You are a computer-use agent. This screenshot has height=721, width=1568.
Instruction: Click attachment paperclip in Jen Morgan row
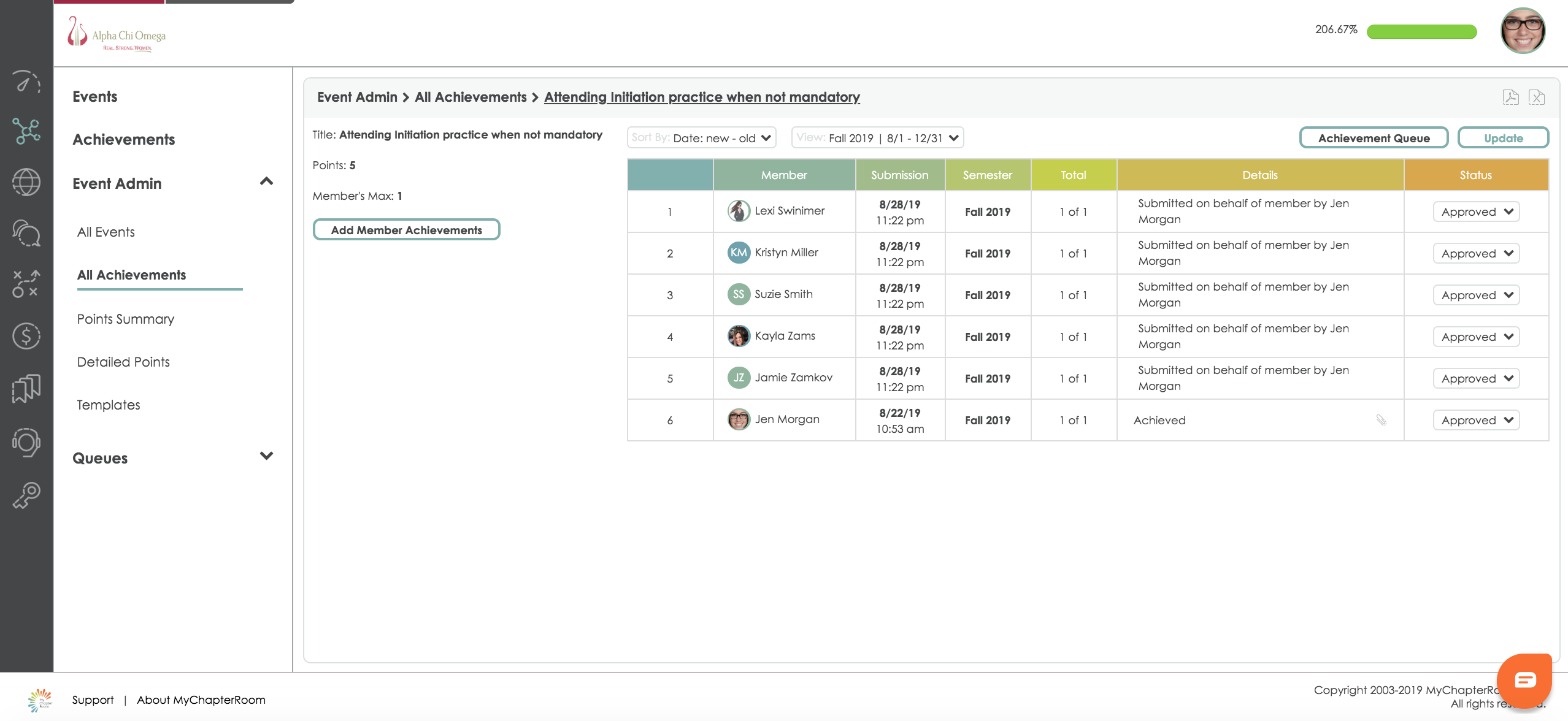click(1381, 420)
